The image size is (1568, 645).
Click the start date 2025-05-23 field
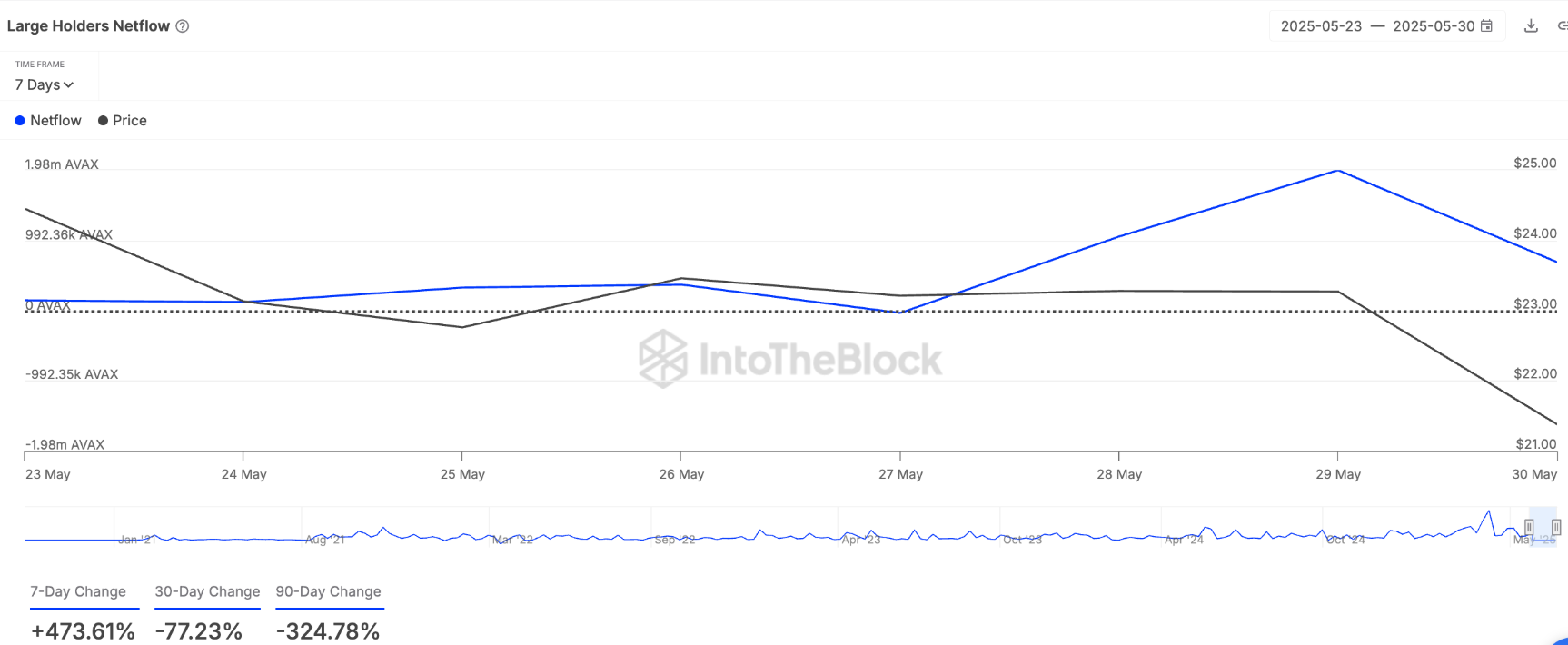[1321, 26]
